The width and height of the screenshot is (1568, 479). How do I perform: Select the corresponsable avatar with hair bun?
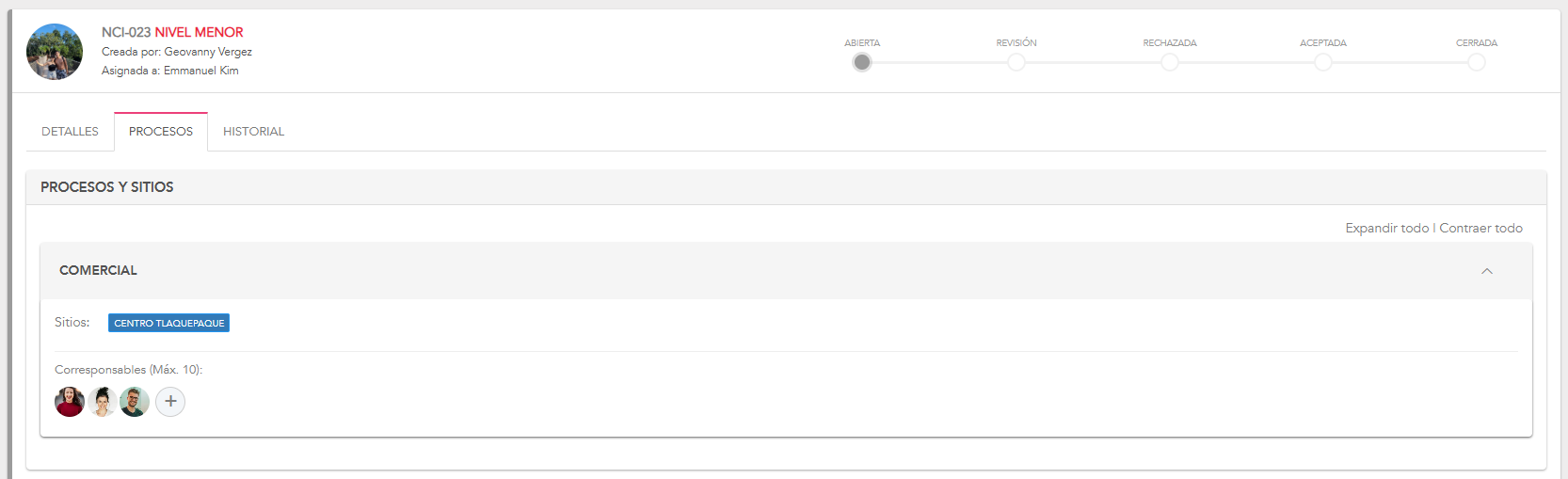coord(103,402)
